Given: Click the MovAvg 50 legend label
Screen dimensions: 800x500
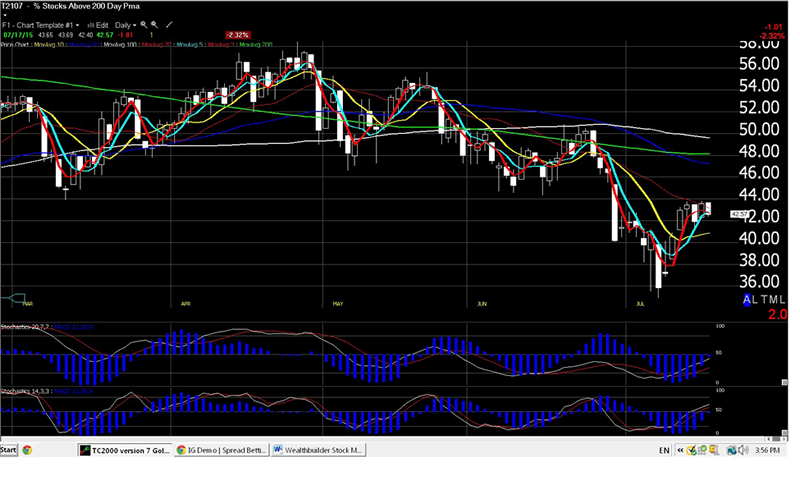Looking at the screenshot, I should pyautogui.click(x=84, y=45).
